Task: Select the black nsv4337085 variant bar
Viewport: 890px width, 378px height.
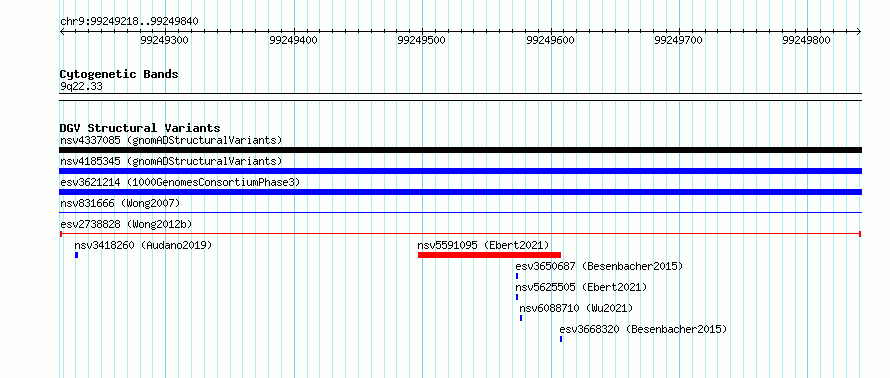Action: tap(460, 150)
